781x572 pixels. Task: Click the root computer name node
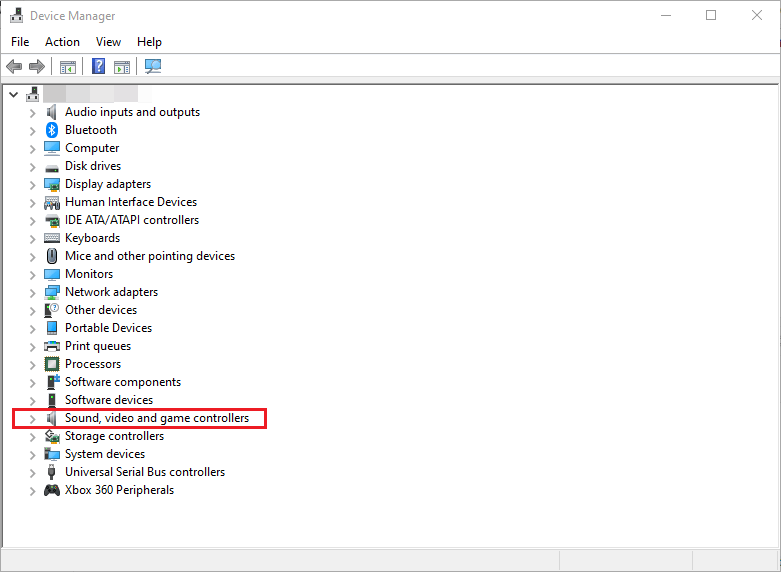tap(97, 94)
